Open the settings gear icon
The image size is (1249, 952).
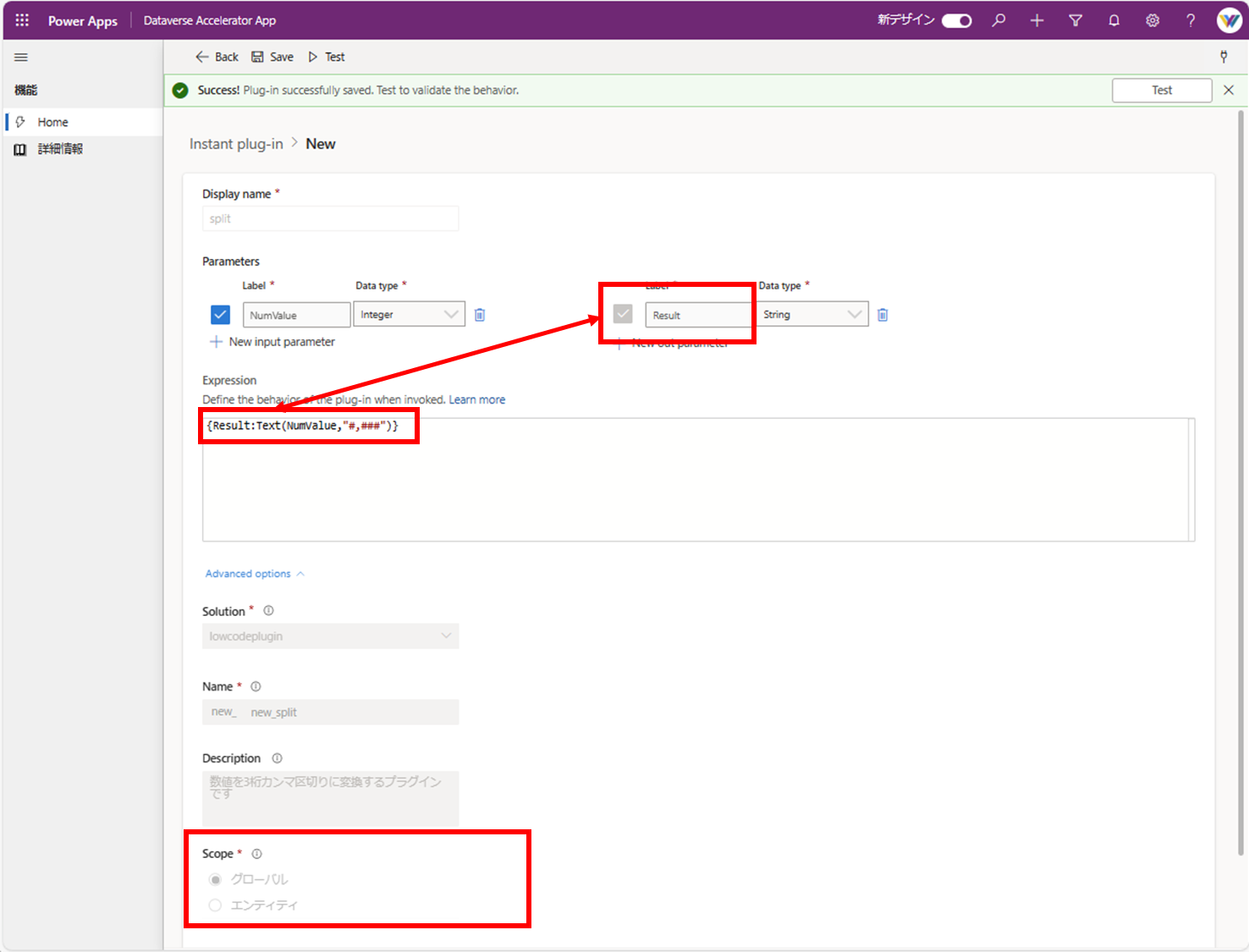coord(1153,20)
